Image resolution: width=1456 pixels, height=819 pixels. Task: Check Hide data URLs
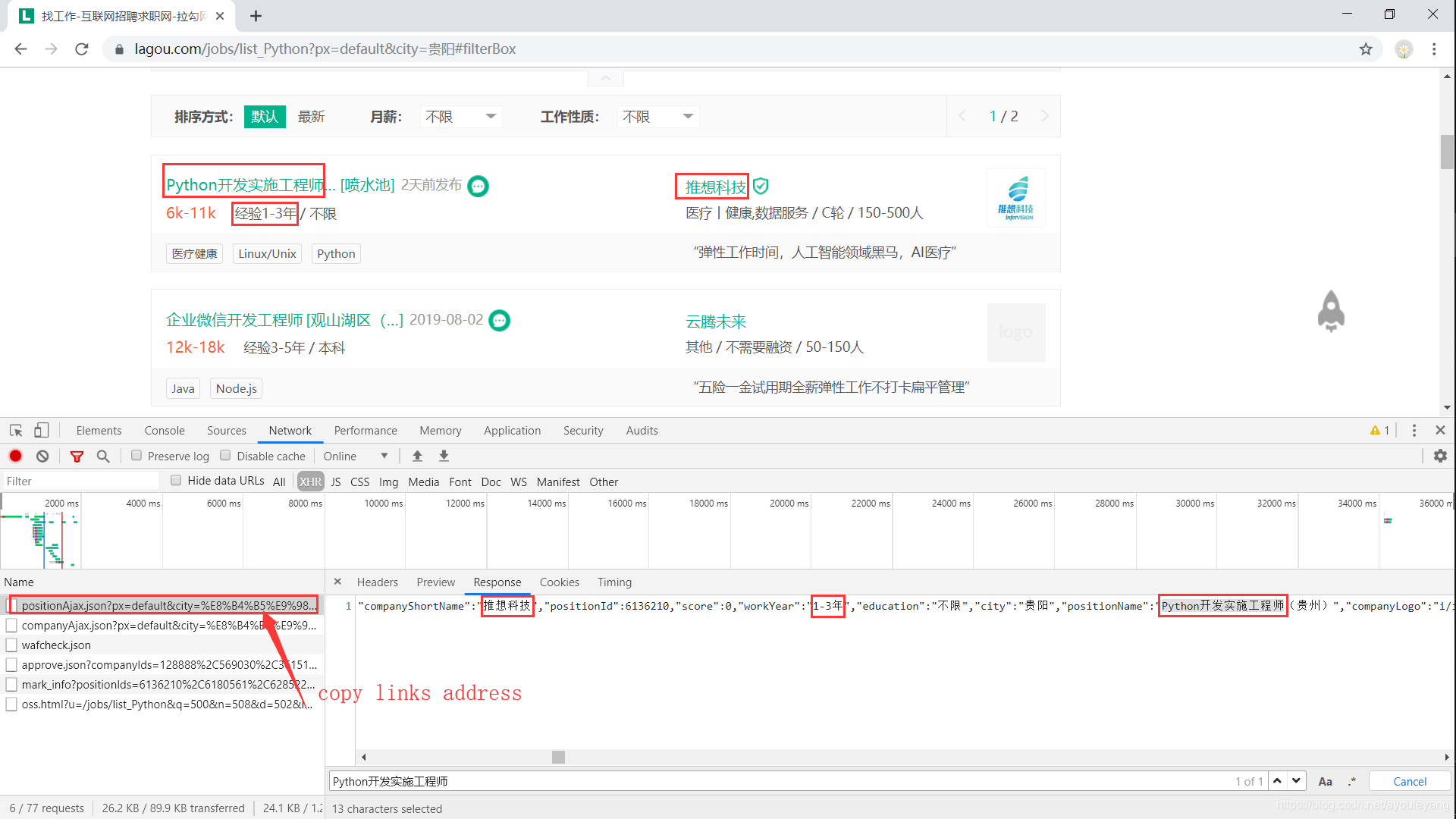[x=176, y=480]
